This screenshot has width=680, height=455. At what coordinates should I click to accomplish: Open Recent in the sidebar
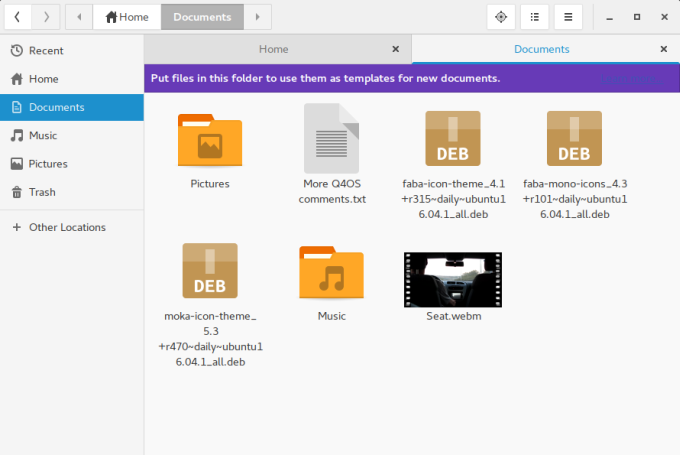pos(72,51)
